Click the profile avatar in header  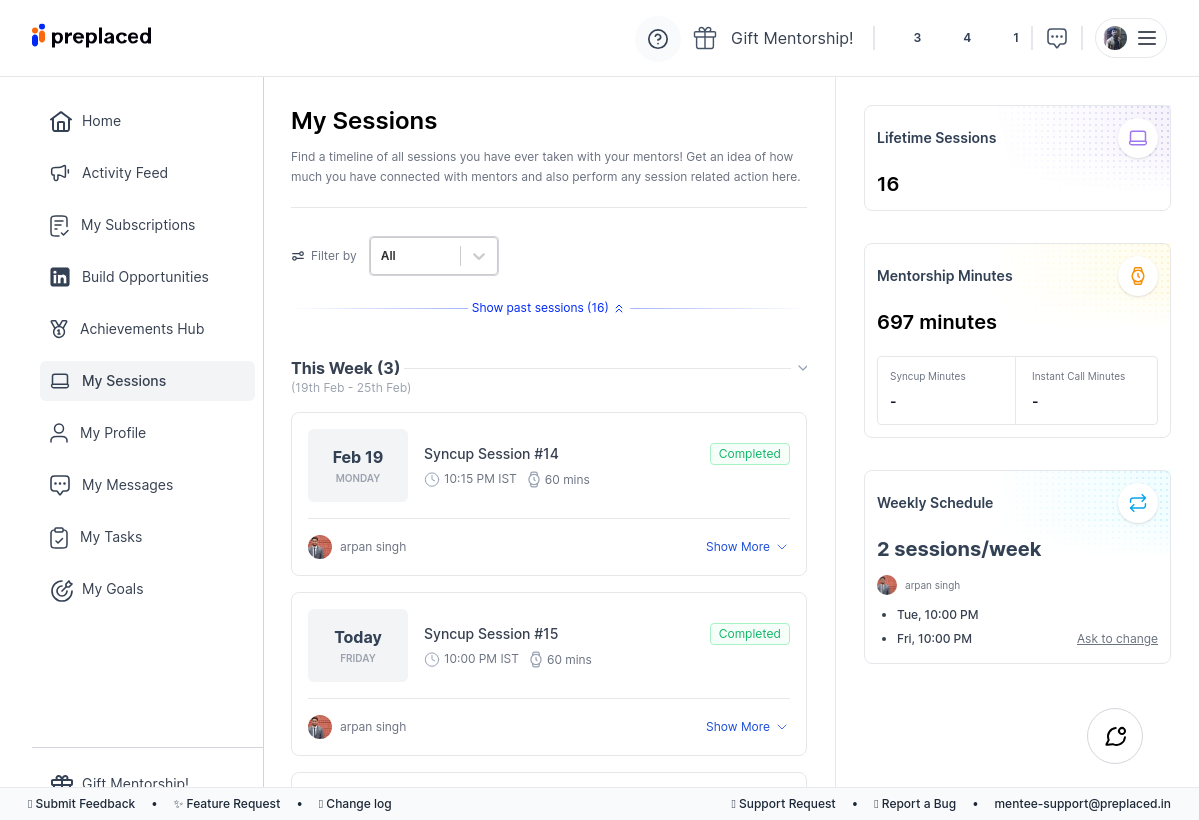click(1115, 38)
